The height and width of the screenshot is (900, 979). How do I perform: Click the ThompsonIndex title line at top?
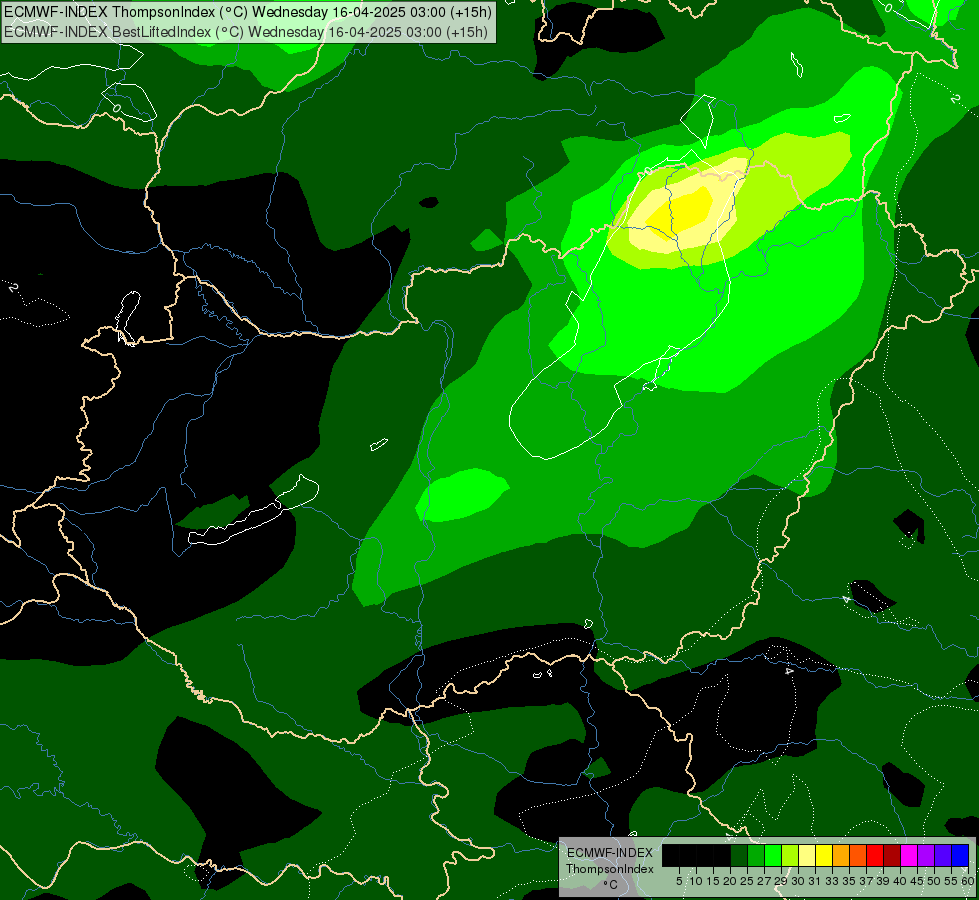(248, 12)
